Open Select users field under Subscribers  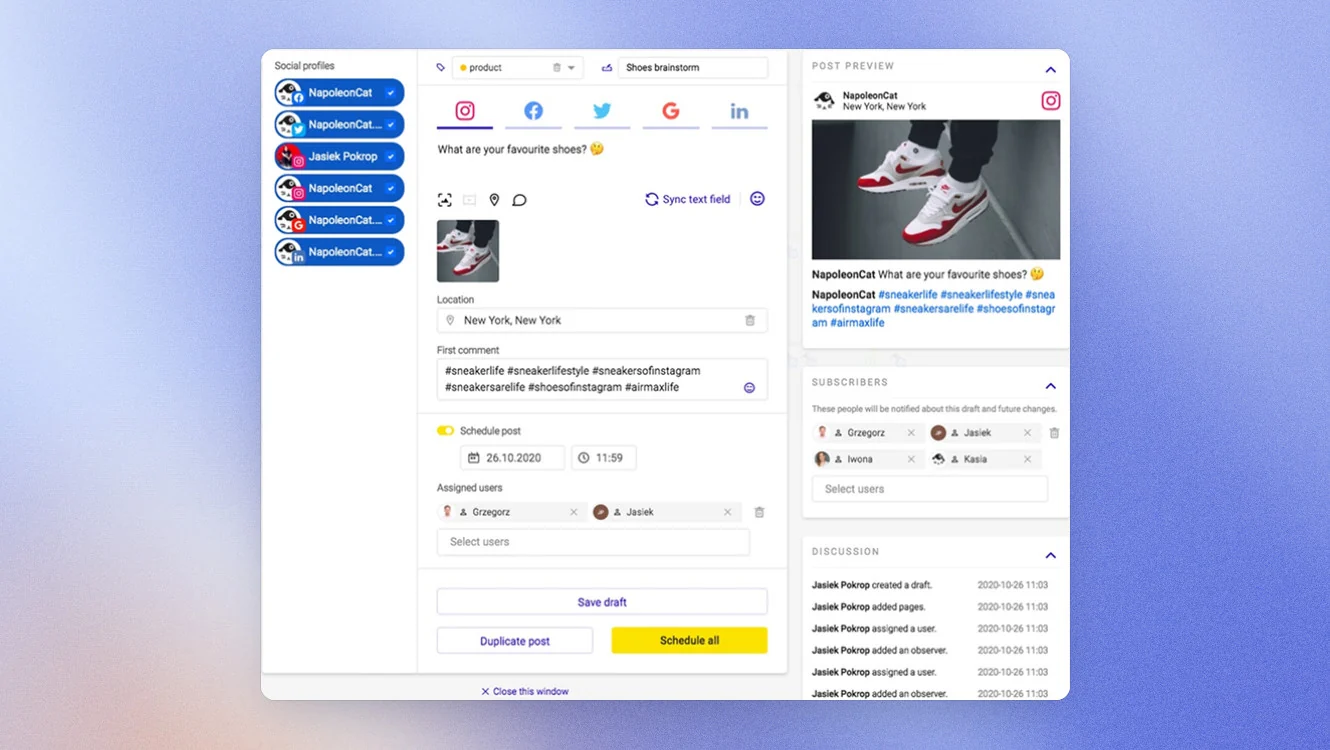[x=930, y=489]
